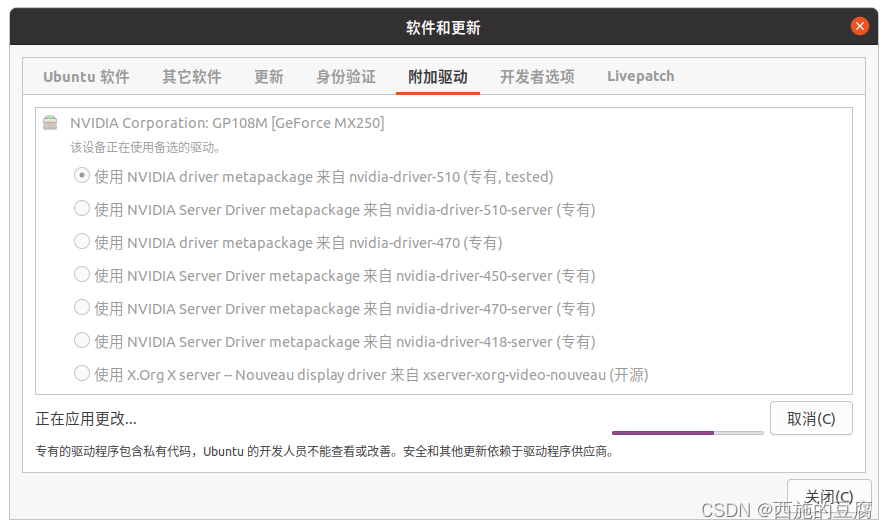This screenshot has height=529, width=888.
Task: Open the Ubuntu 软件 tab
Action: coord(86,76)
